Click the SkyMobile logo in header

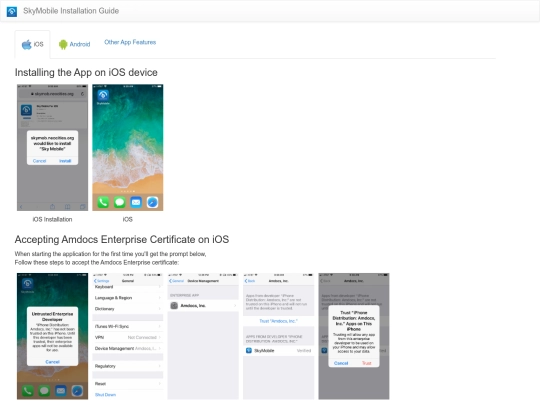coord(12,11)
